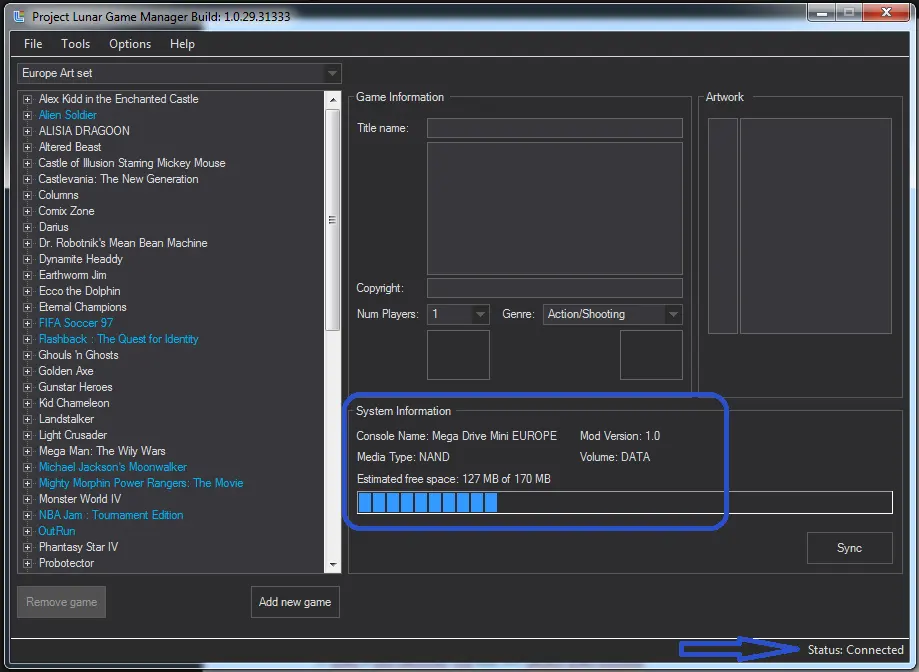
Task: Open the Options menu
Action: 130,44
